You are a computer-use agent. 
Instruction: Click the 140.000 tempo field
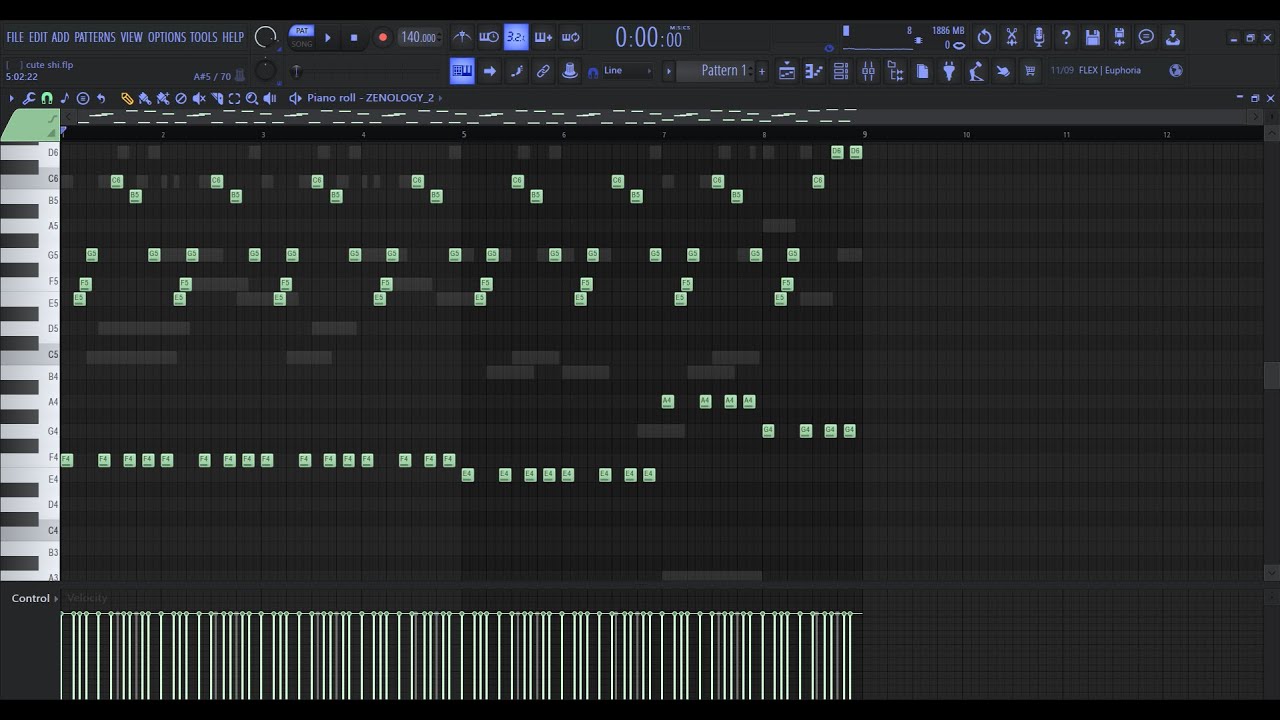point(419,38)
